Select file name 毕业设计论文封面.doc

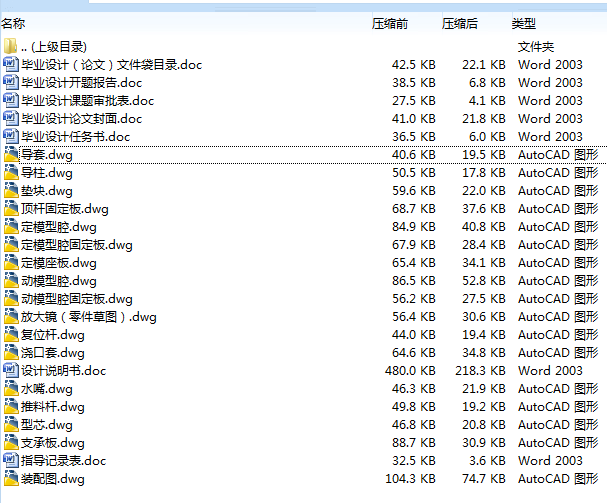click(82, 118)
